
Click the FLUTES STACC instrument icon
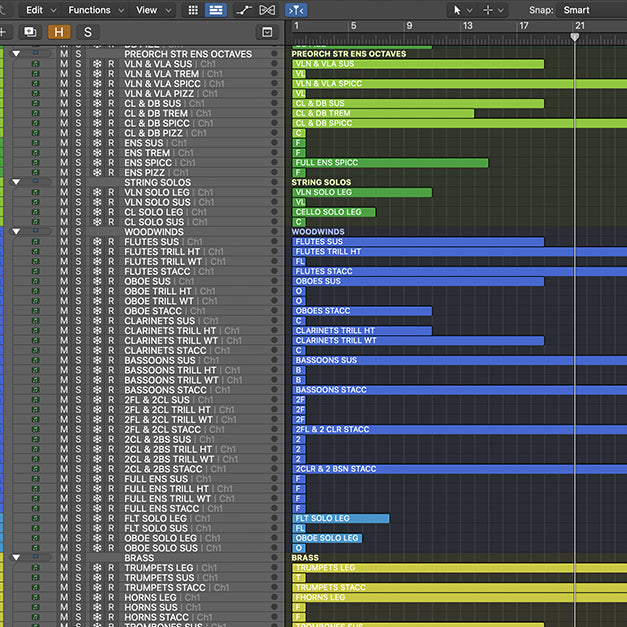pyautogui.click(x=36, y=272)
